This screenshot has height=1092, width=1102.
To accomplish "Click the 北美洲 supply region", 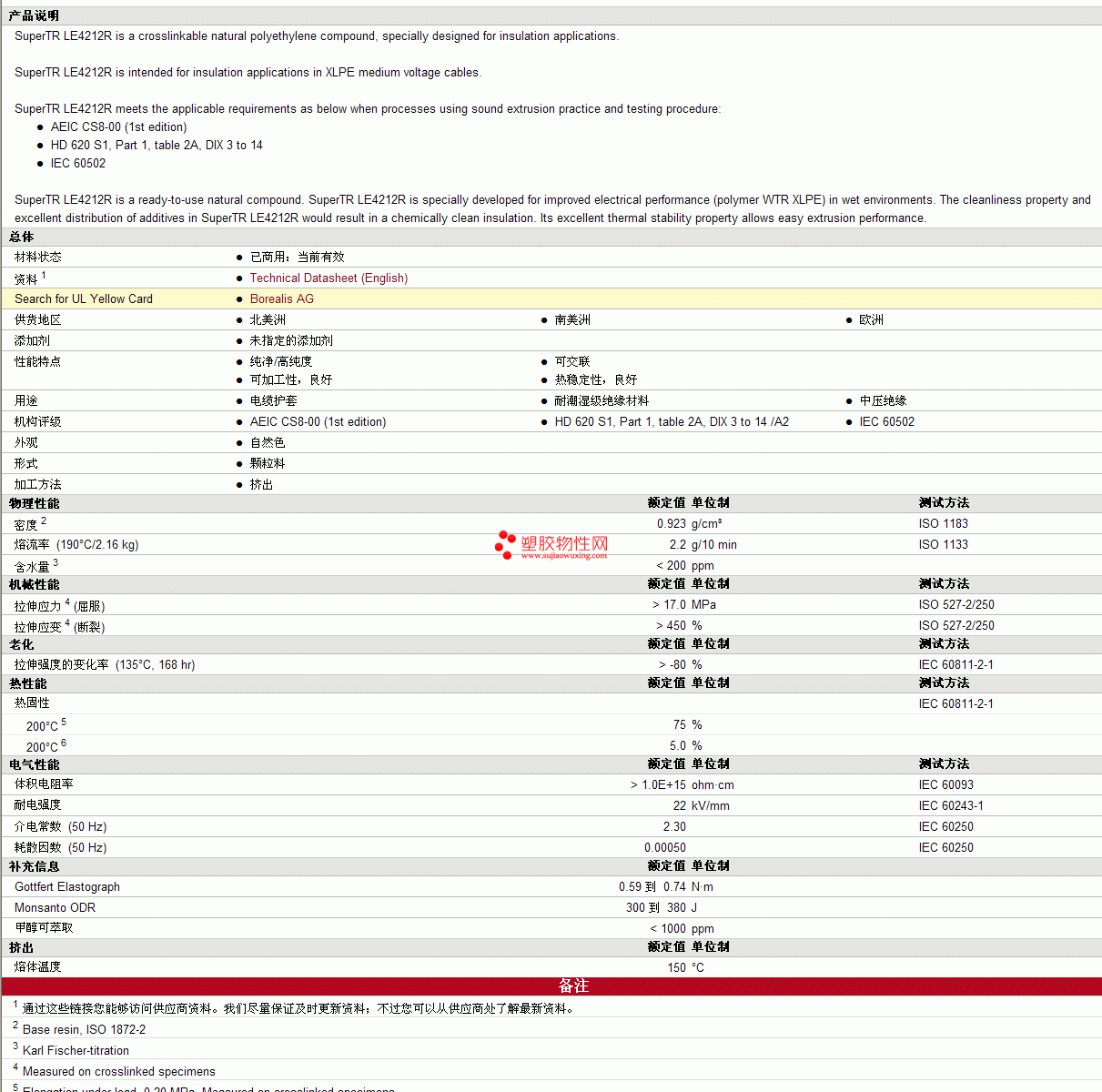I will tap(268, 320).
